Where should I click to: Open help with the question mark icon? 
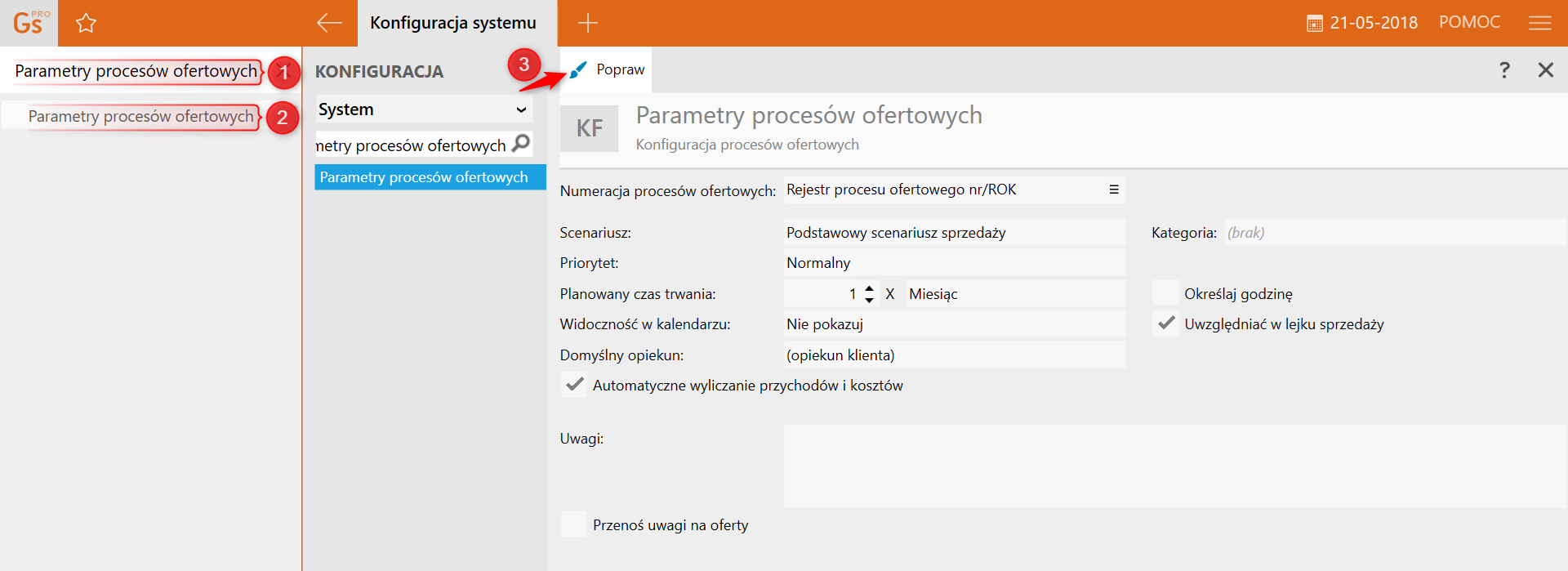pos(1504,69)
